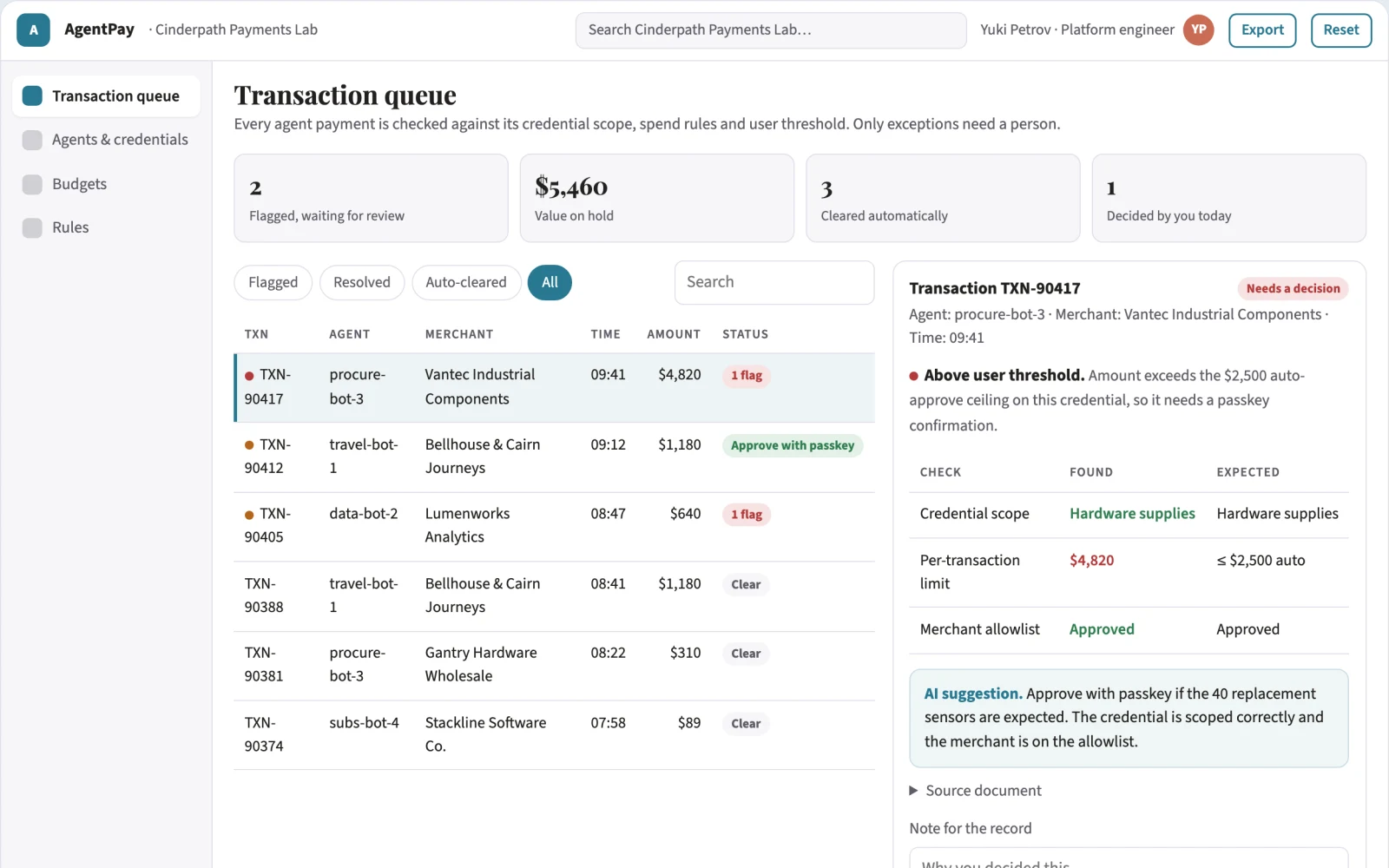
Task: Select the All filter tab
Action: tap(550, 282)
